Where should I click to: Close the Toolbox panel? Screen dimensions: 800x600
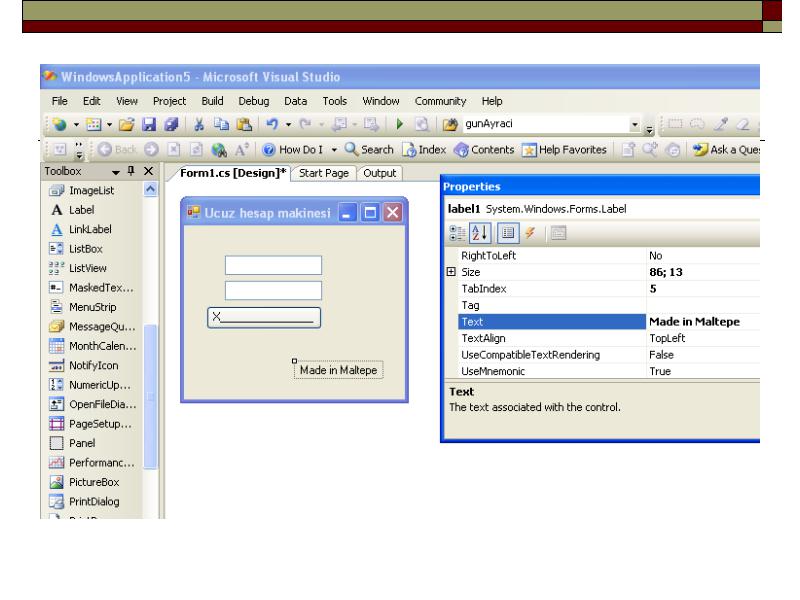click(x=148, y=171)
